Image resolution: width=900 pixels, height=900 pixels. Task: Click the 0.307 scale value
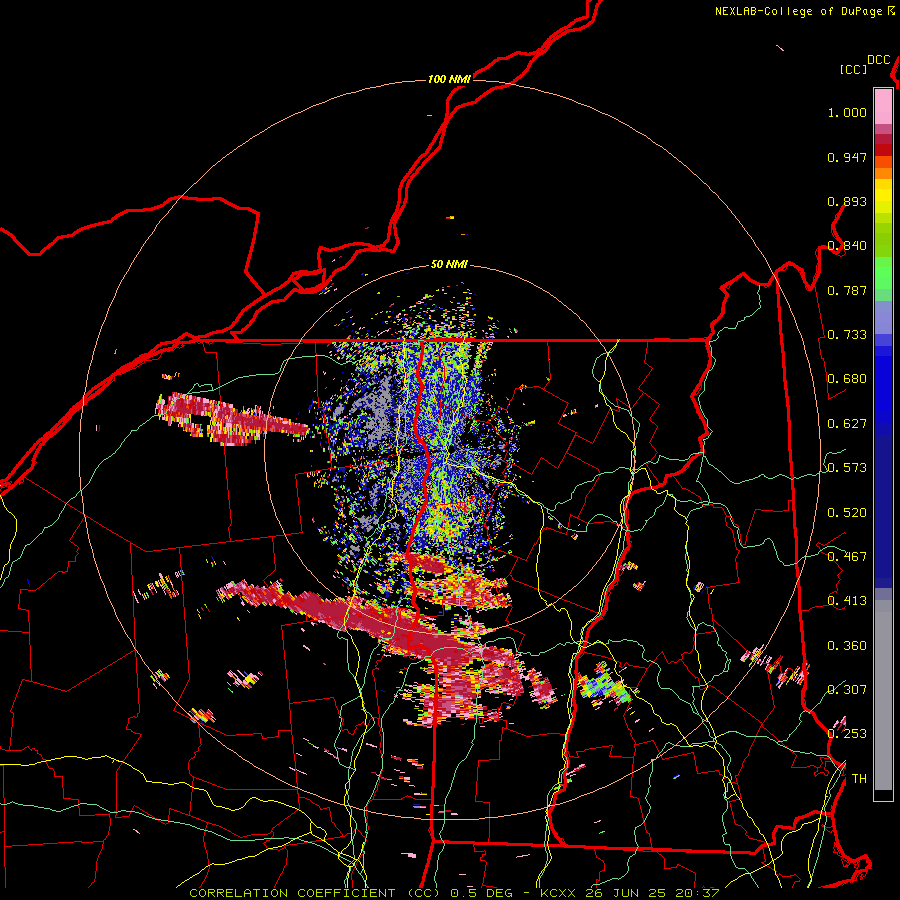point(847,689)
